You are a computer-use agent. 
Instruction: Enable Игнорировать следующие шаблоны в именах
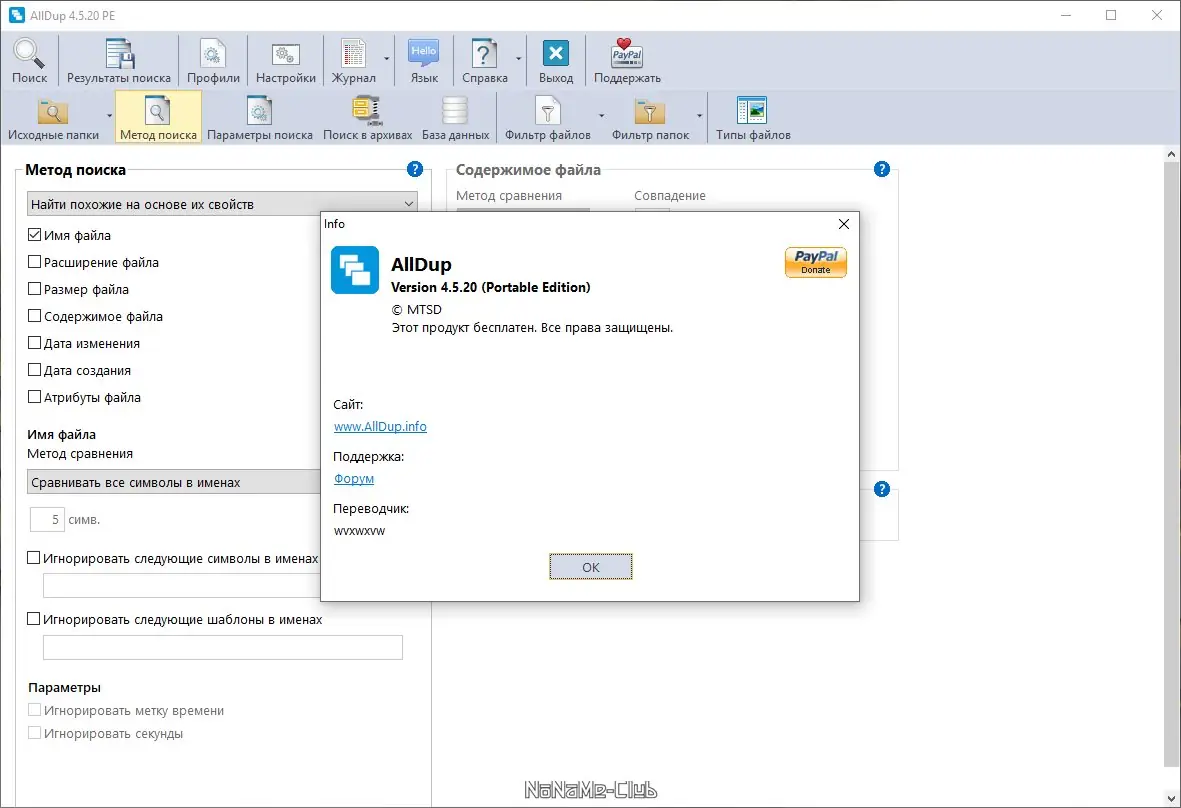(33, 619)
